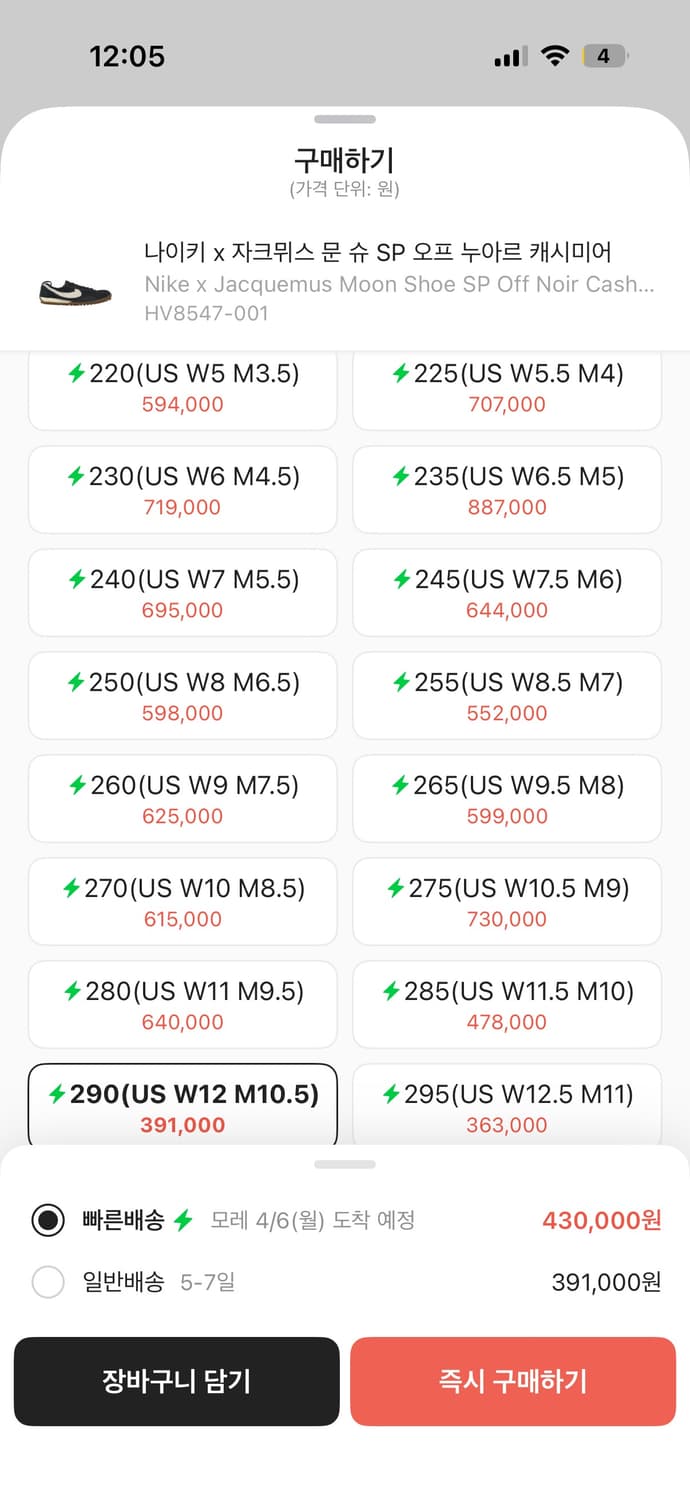Image resolution: width=690 pixels, height=1500 pixels.
Task: Tap the lightning icon on size 285
Action: pos(392,991)
